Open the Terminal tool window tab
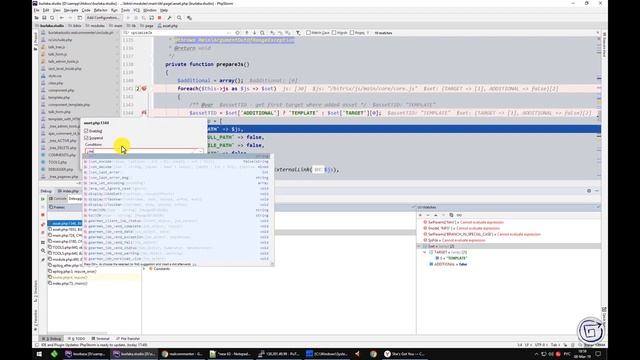 pyautogui.click(x=101, y=339)
